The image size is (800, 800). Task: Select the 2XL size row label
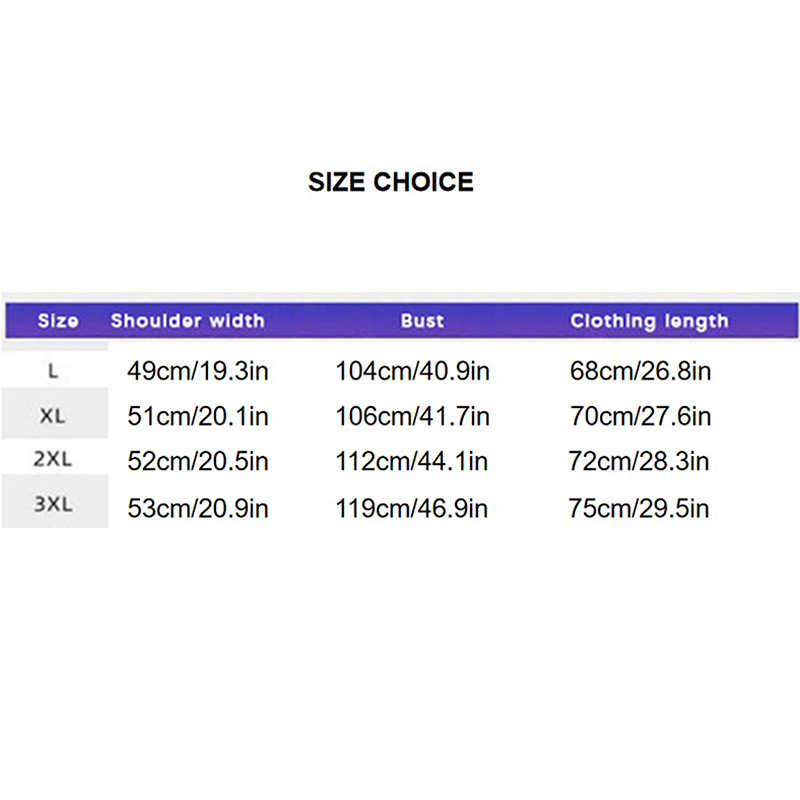pos(53,461)
